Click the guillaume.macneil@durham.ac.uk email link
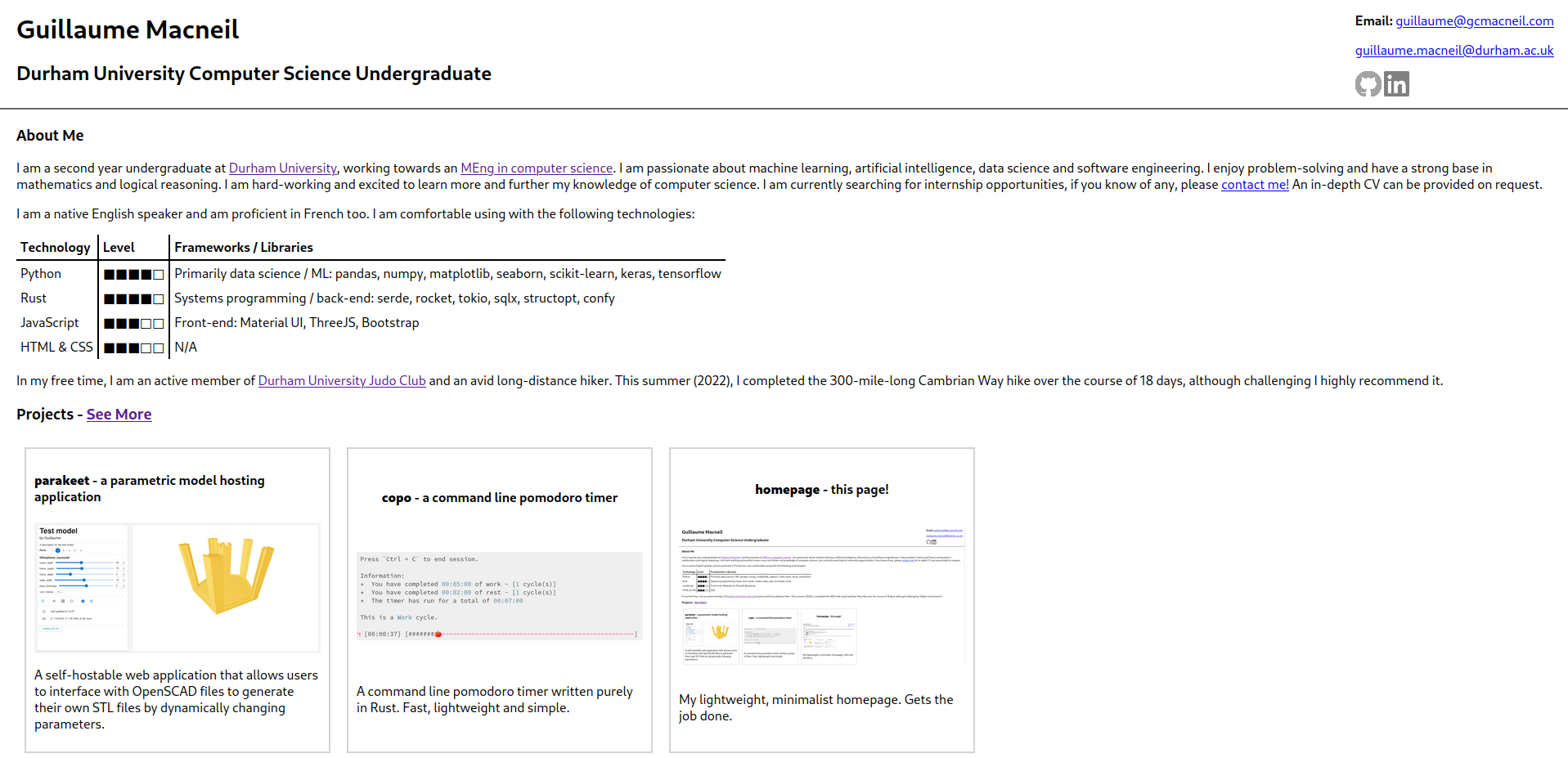This screenshot has width=1568, height=758. [x=1454, y=51]
